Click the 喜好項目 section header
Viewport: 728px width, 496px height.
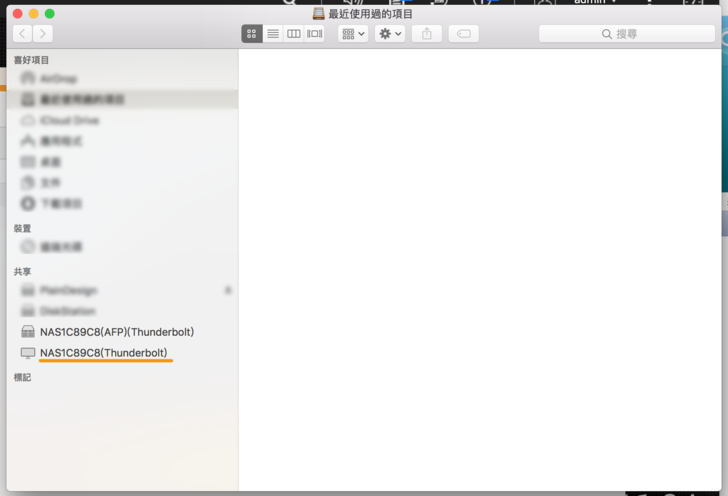[31, 60]
